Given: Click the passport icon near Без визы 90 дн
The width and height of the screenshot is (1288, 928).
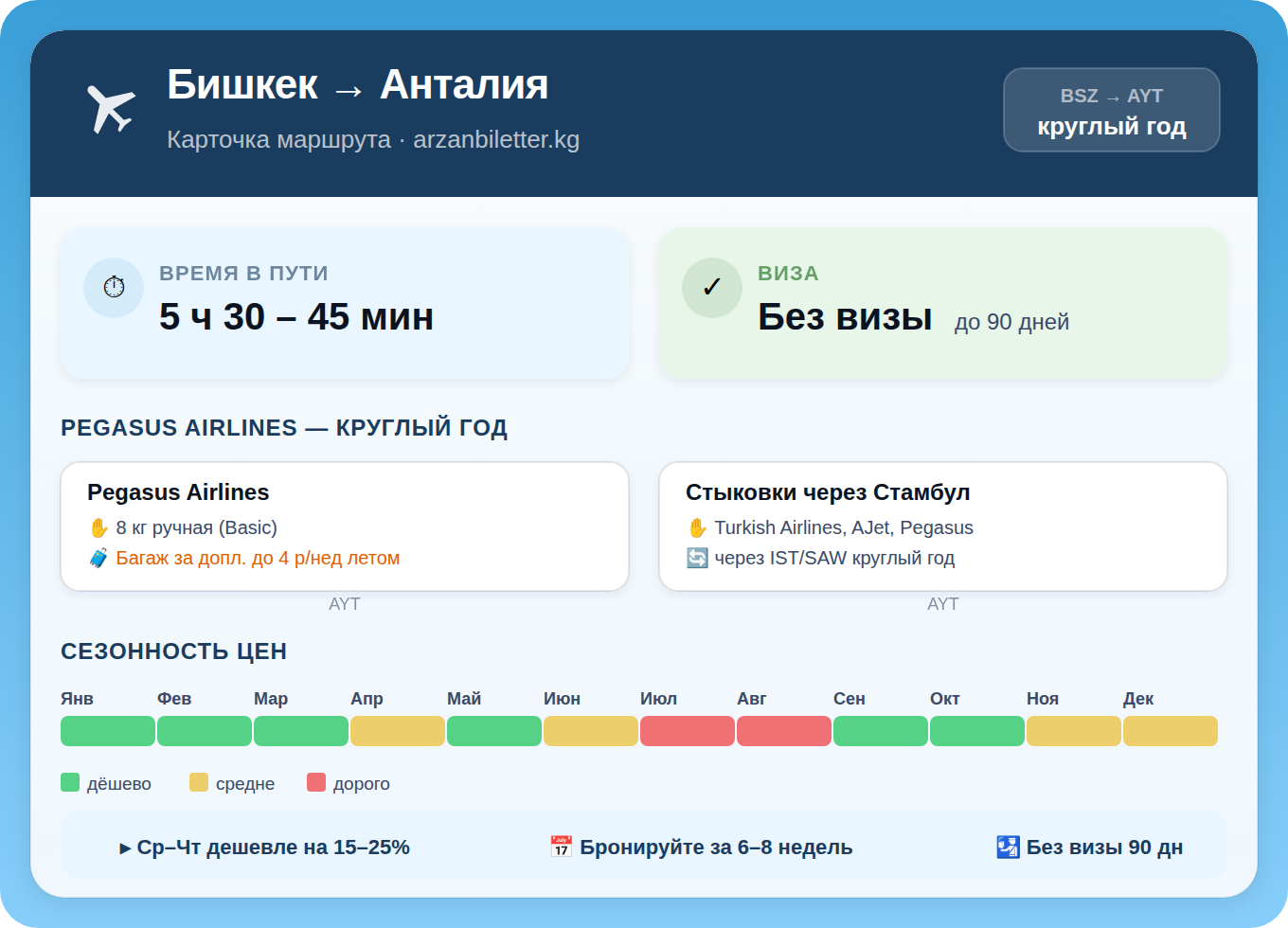Looking at the screenshot, I should pos(1007,847).
